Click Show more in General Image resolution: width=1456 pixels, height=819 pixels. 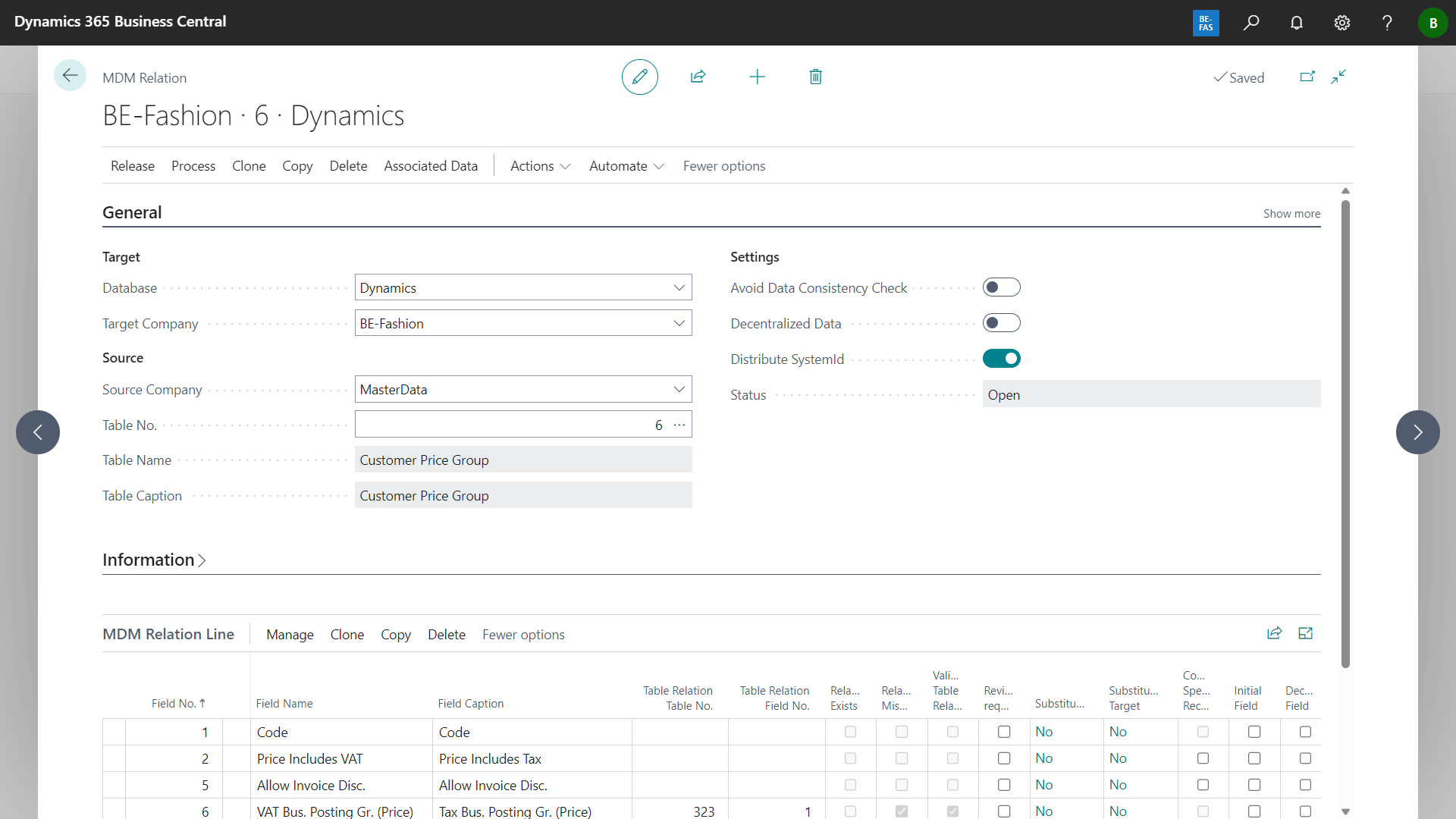pos(1291,214)
